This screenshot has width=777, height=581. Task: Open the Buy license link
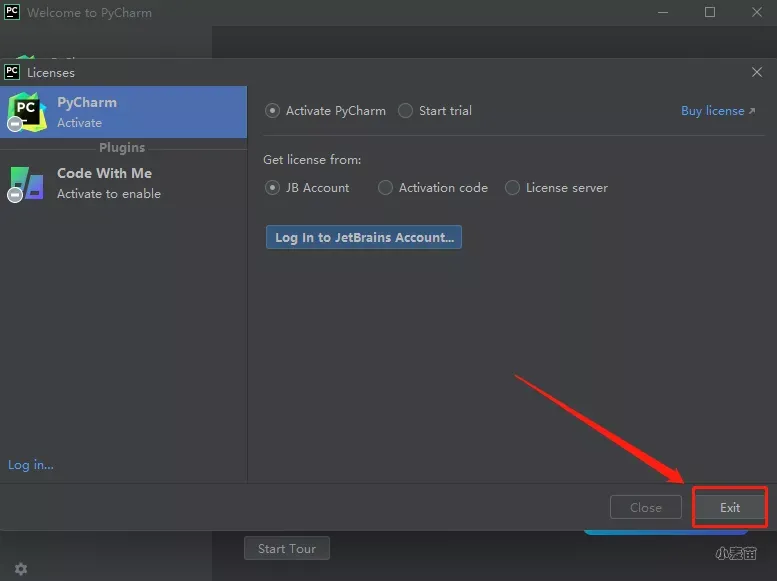717,111
